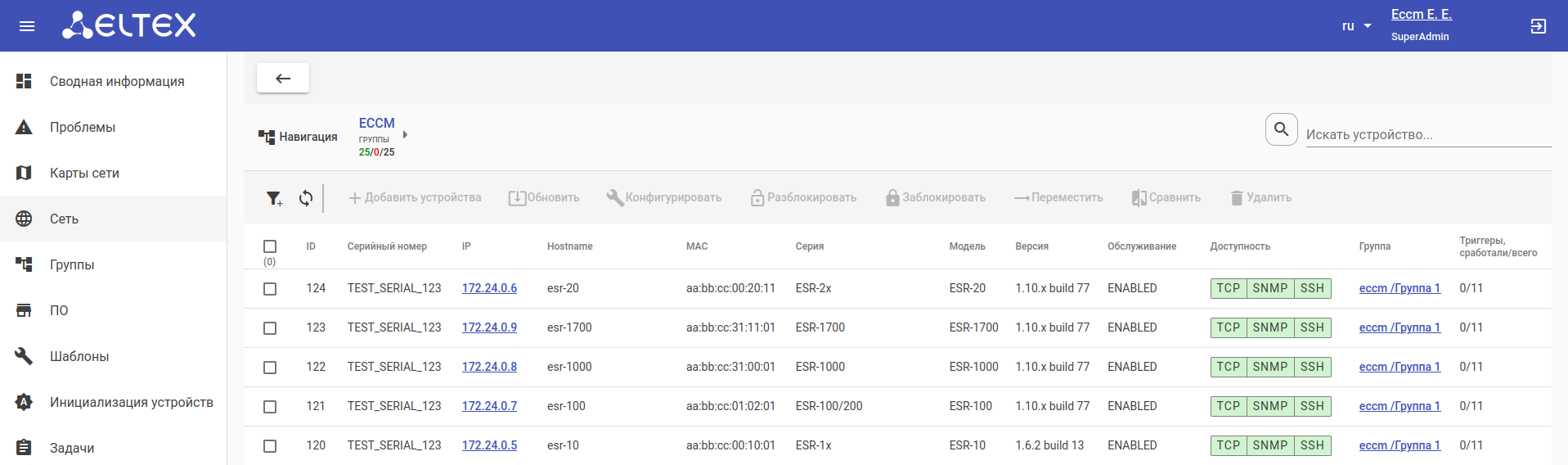The image size is (1568, 465).
Task: Check the box for device ID 124
Action: click(x=270, y=289)
